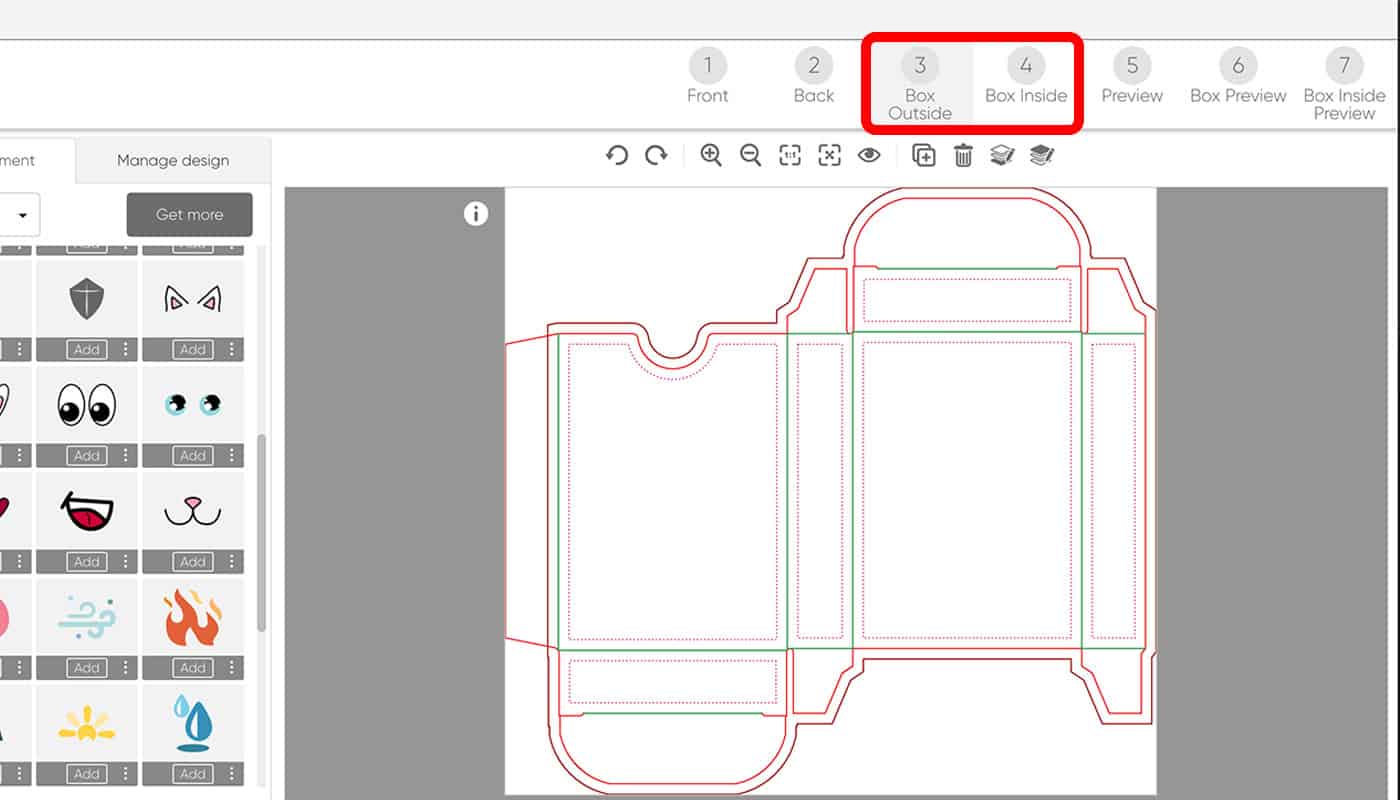The width and height of the screenshot is (1400, 800).
Task: Delete selection with the trash icon
Action: (x=963, y=155)
